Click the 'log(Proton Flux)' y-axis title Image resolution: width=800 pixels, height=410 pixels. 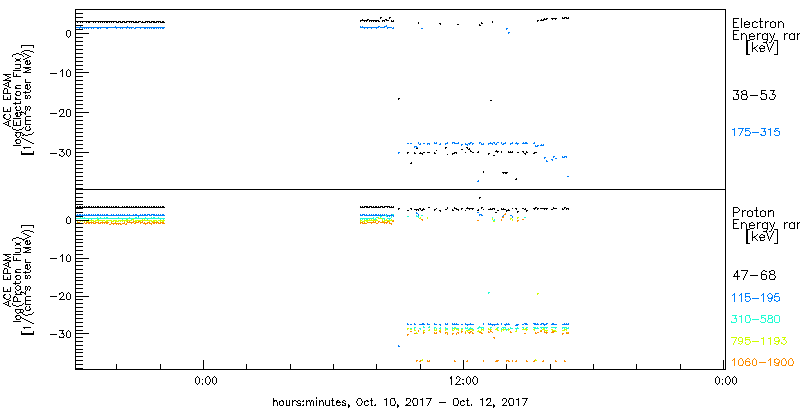pyautogui.click(x=18, y=279)
